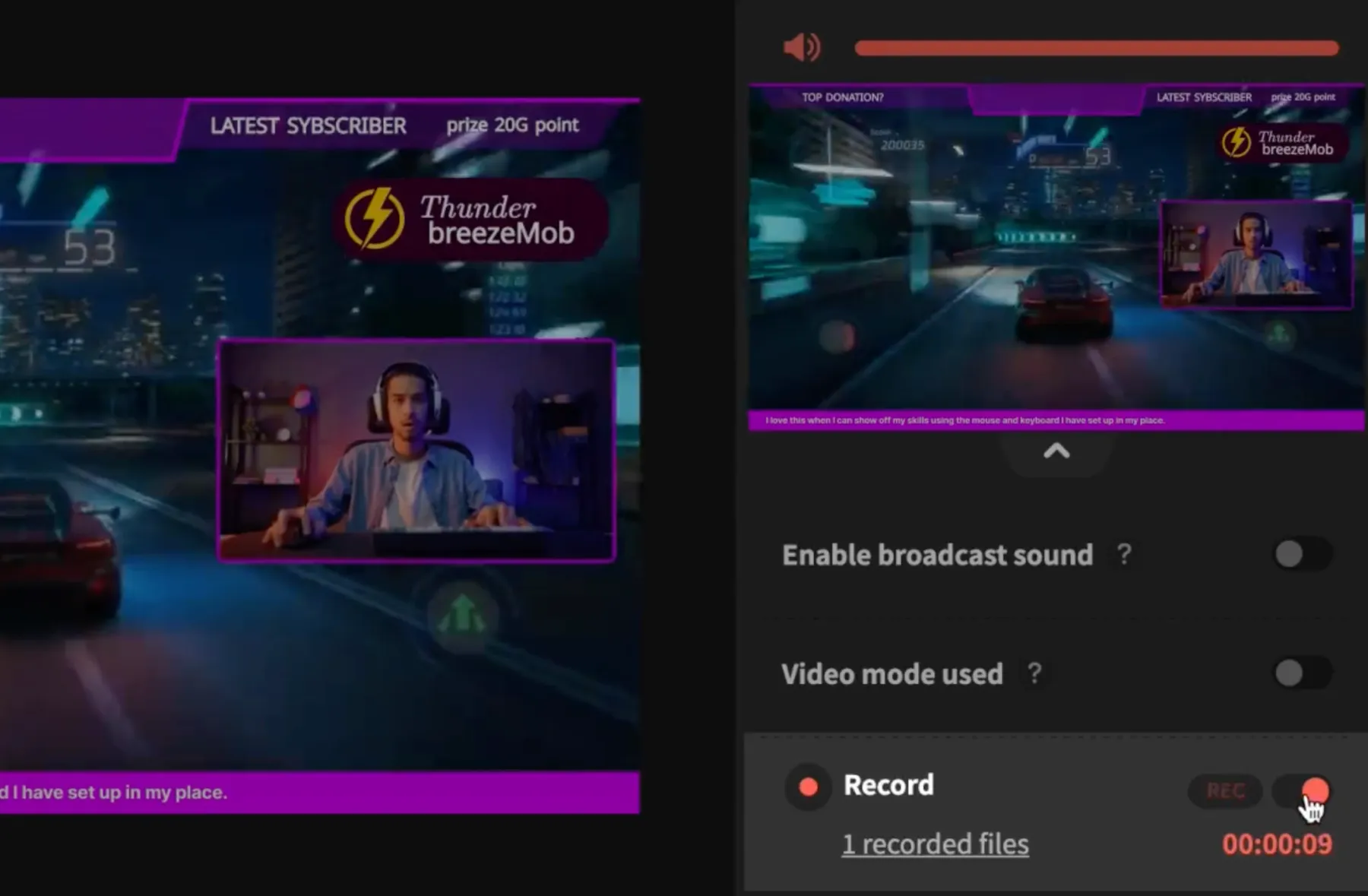Image resolution: width=1368 pixels, height=896 pixels.
Task: Click the Enable broadcast sound label
Action: click(937, 555)
